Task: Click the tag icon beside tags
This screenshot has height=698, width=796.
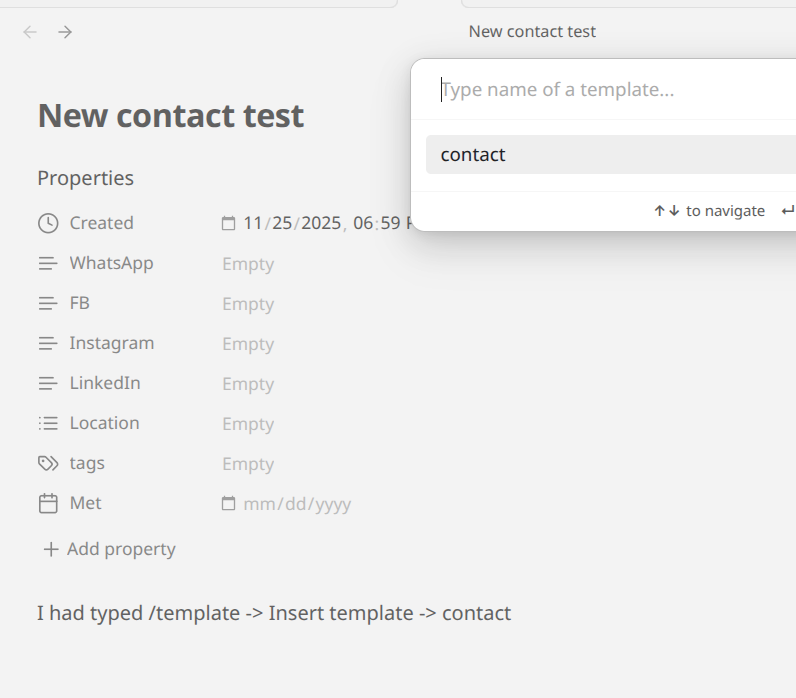Action: click(x=48, y=463)
